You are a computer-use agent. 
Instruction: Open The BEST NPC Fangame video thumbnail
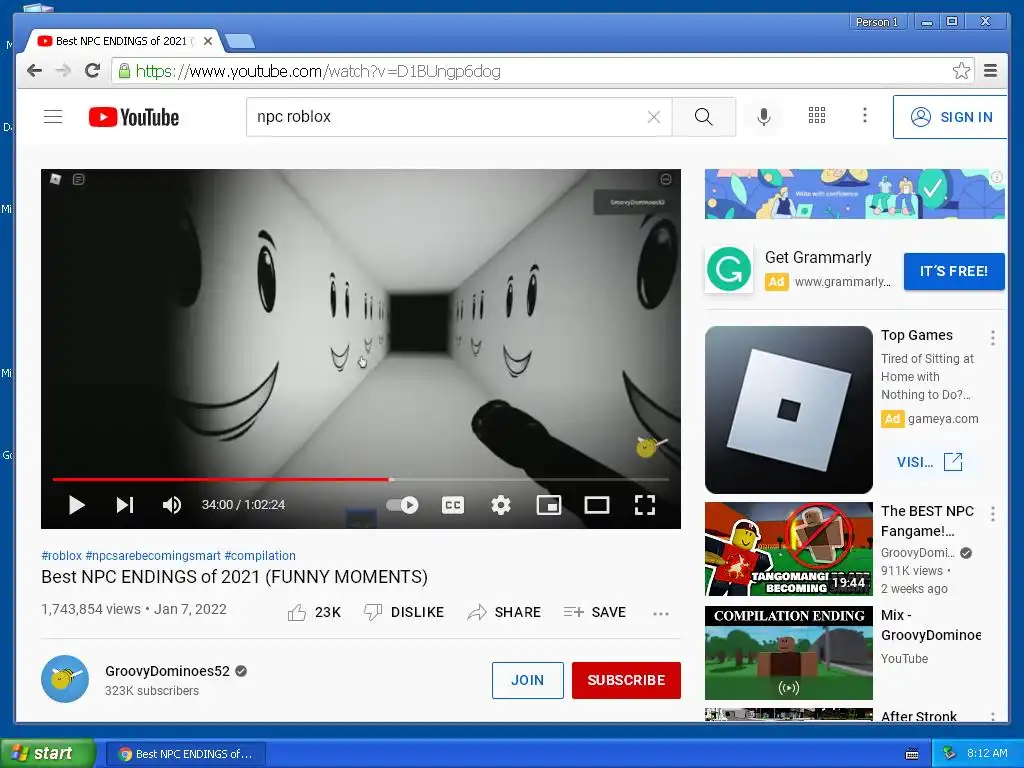pos(789,549)
